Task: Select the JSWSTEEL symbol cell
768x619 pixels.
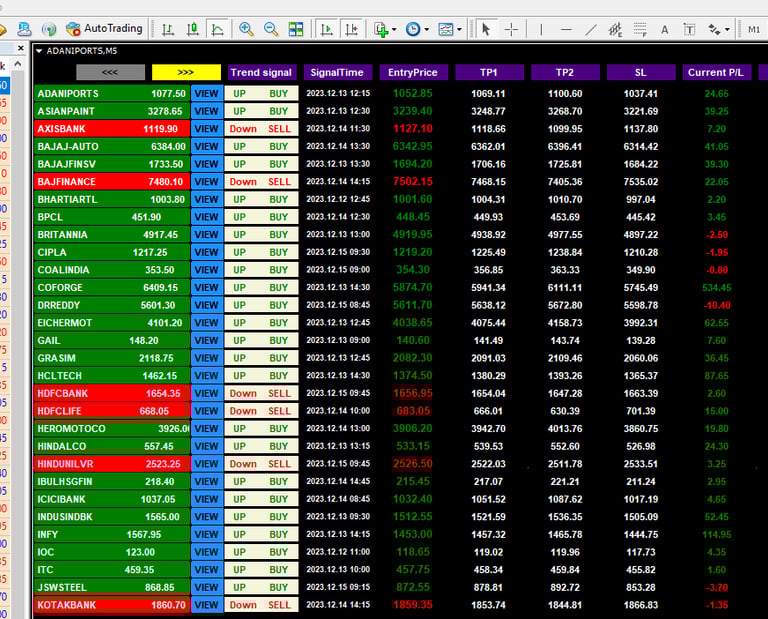Action: pos(112,587)
